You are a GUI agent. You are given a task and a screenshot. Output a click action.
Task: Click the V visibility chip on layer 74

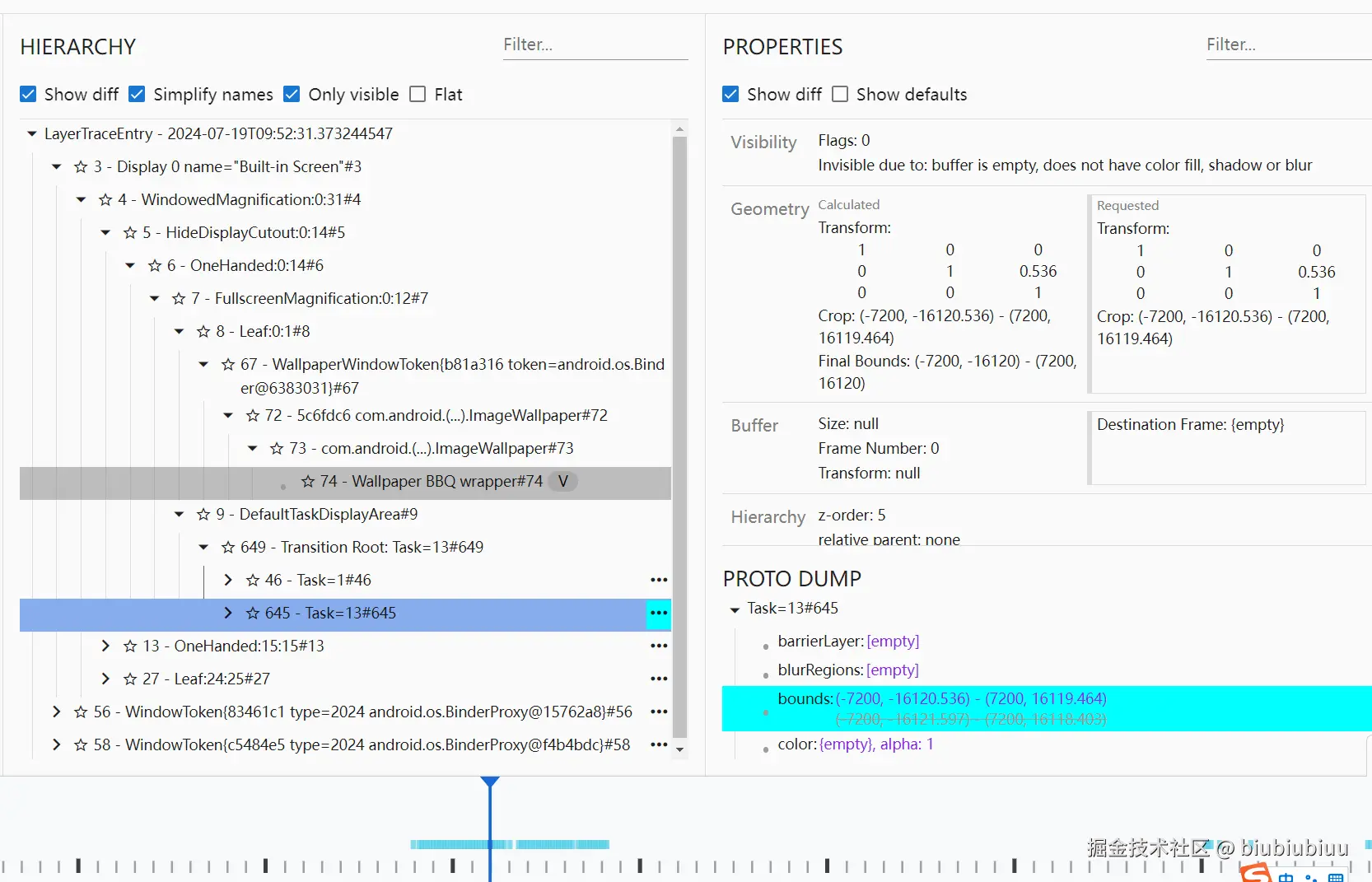(563, 481)
